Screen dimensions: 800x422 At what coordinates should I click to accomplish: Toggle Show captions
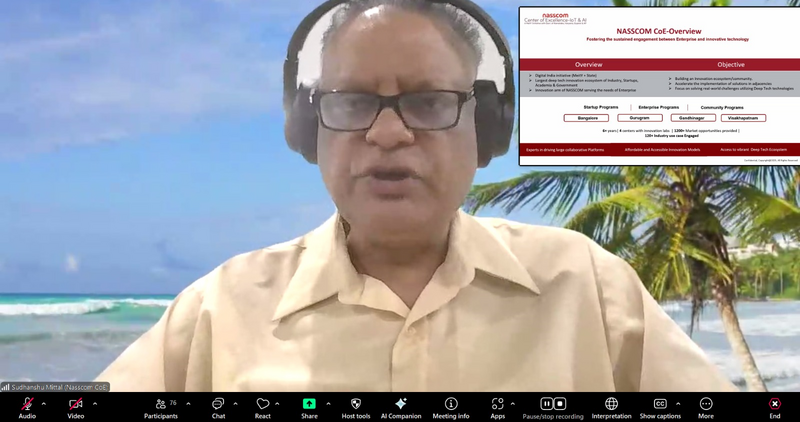click(660, 406)
